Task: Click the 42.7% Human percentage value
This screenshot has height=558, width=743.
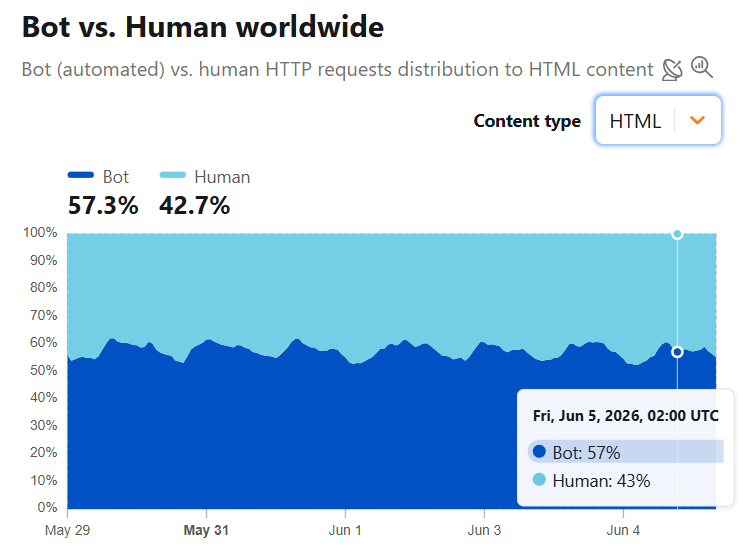Action: pyautogui.click(x=194, y=206)
